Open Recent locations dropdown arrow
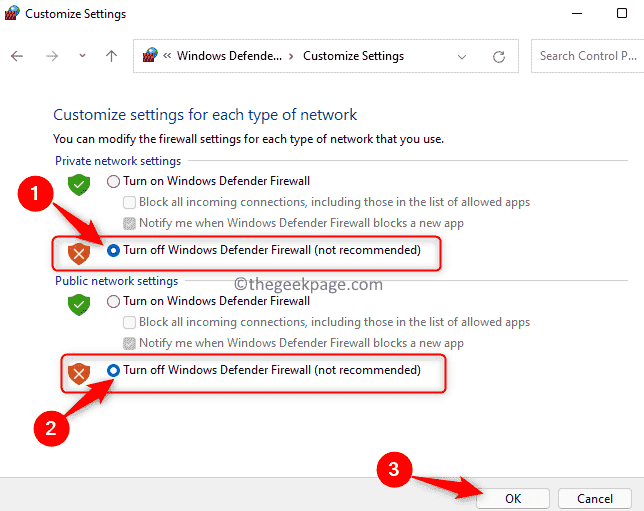 [82, 57]
